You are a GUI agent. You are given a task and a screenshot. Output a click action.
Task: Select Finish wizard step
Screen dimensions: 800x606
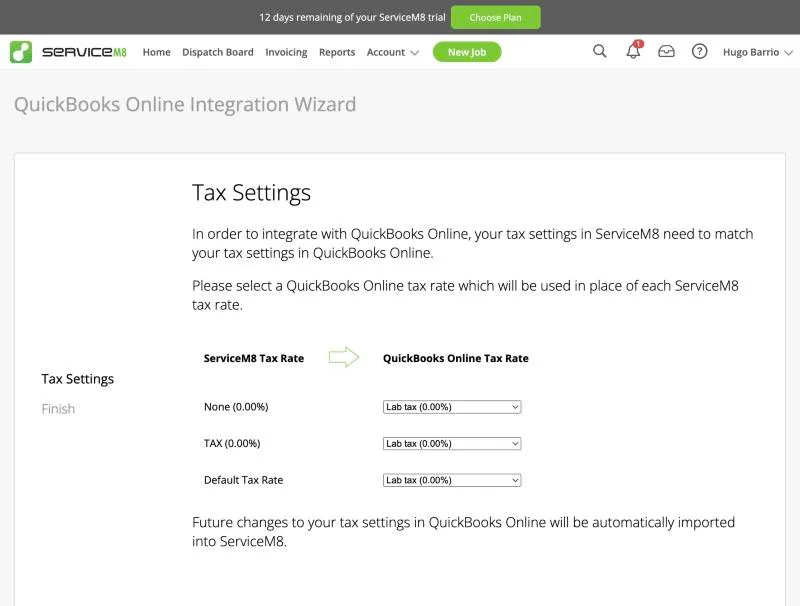pyautogui.click(x=58, y=409)
